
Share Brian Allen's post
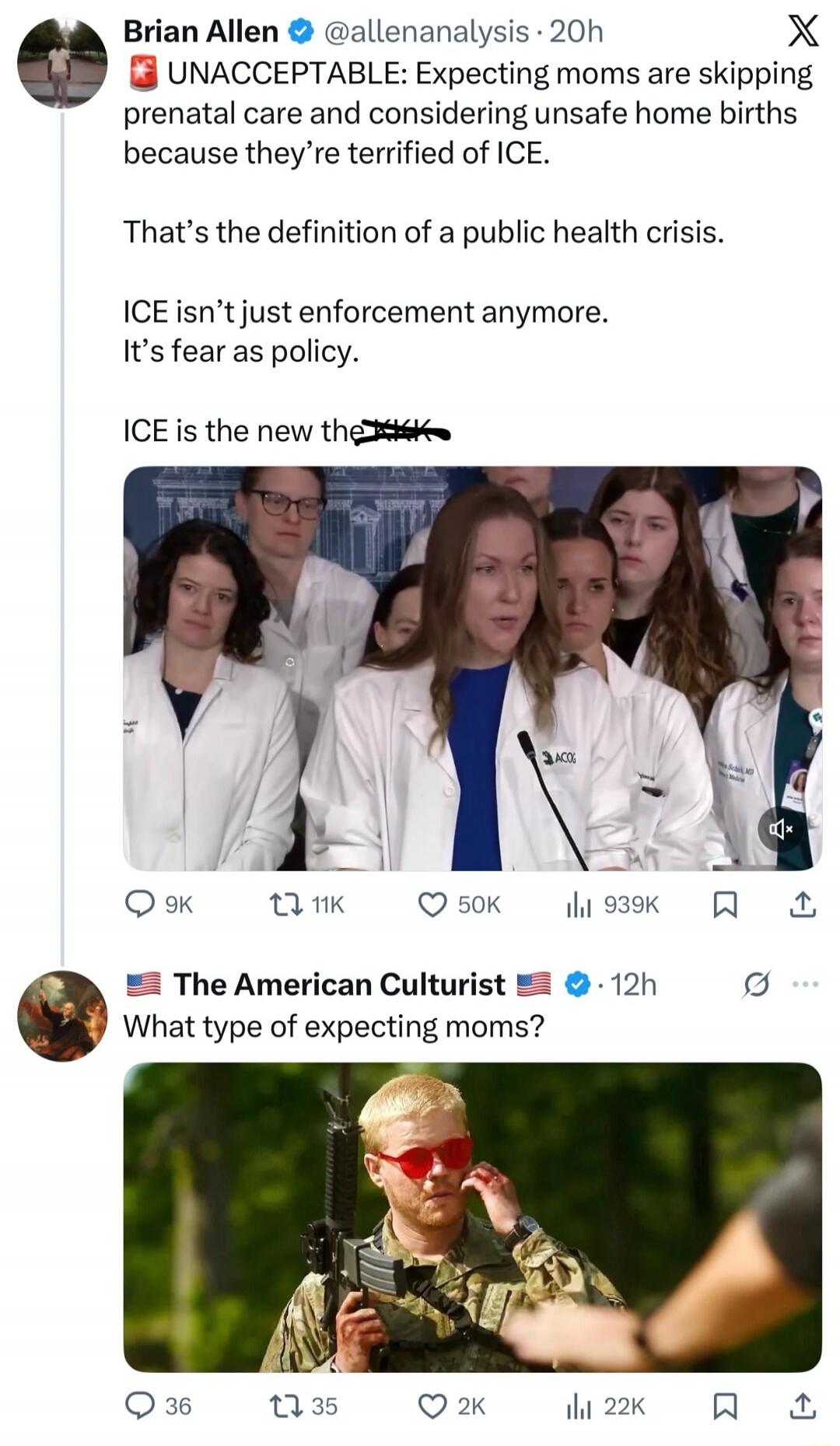803,905
